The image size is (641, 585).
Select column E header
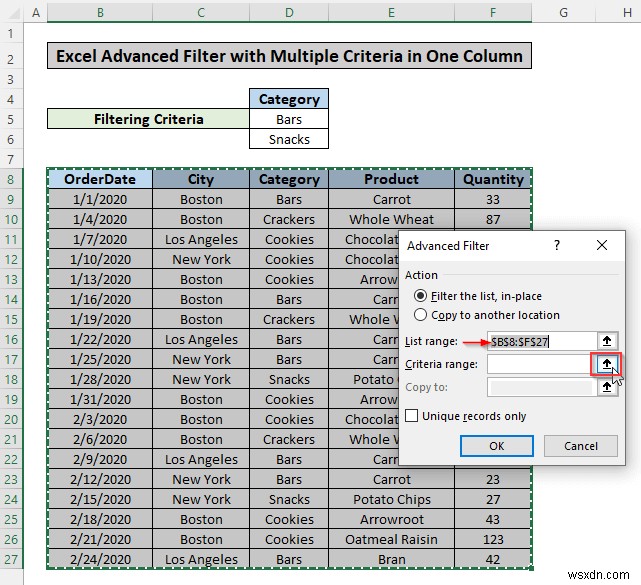point(391,12)
